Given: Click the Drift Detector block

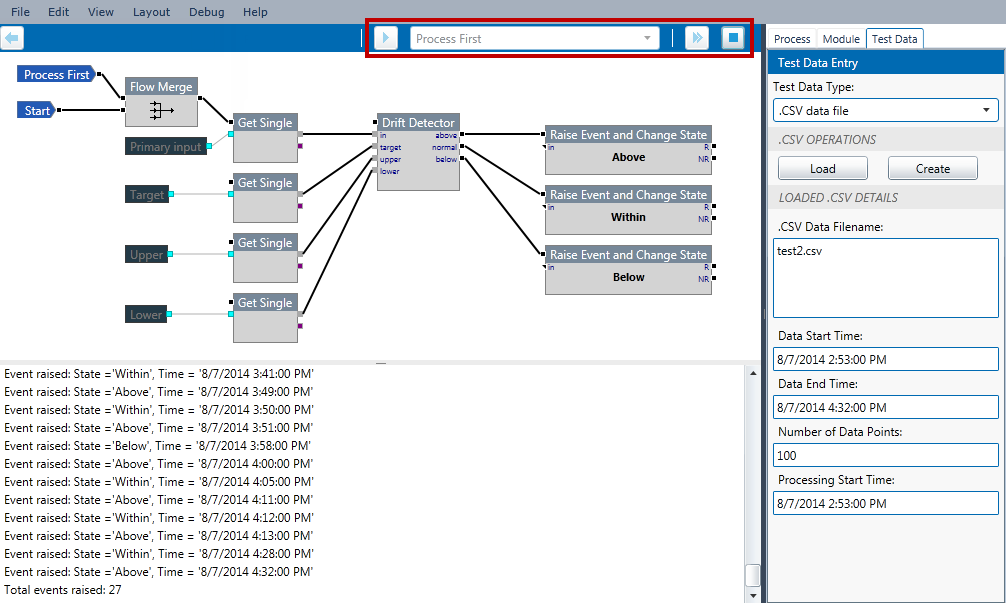Looking at the screenshot, I should 418,151.
